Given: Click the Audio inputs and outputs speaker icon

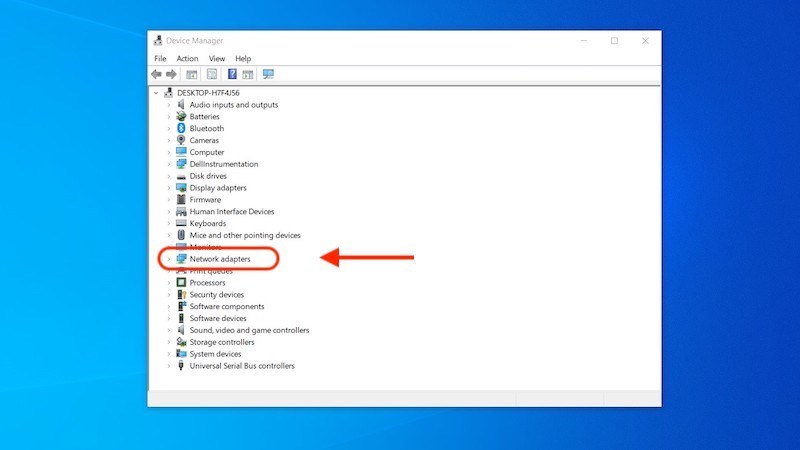Looking at the screenshot, I should click(181, 105).
